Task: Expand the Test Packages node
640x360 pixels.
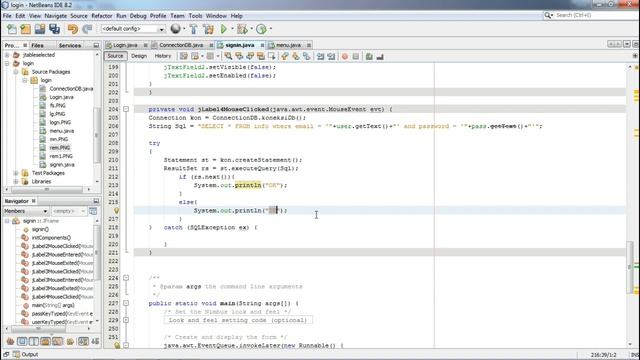Action: (x=16, y=173)
